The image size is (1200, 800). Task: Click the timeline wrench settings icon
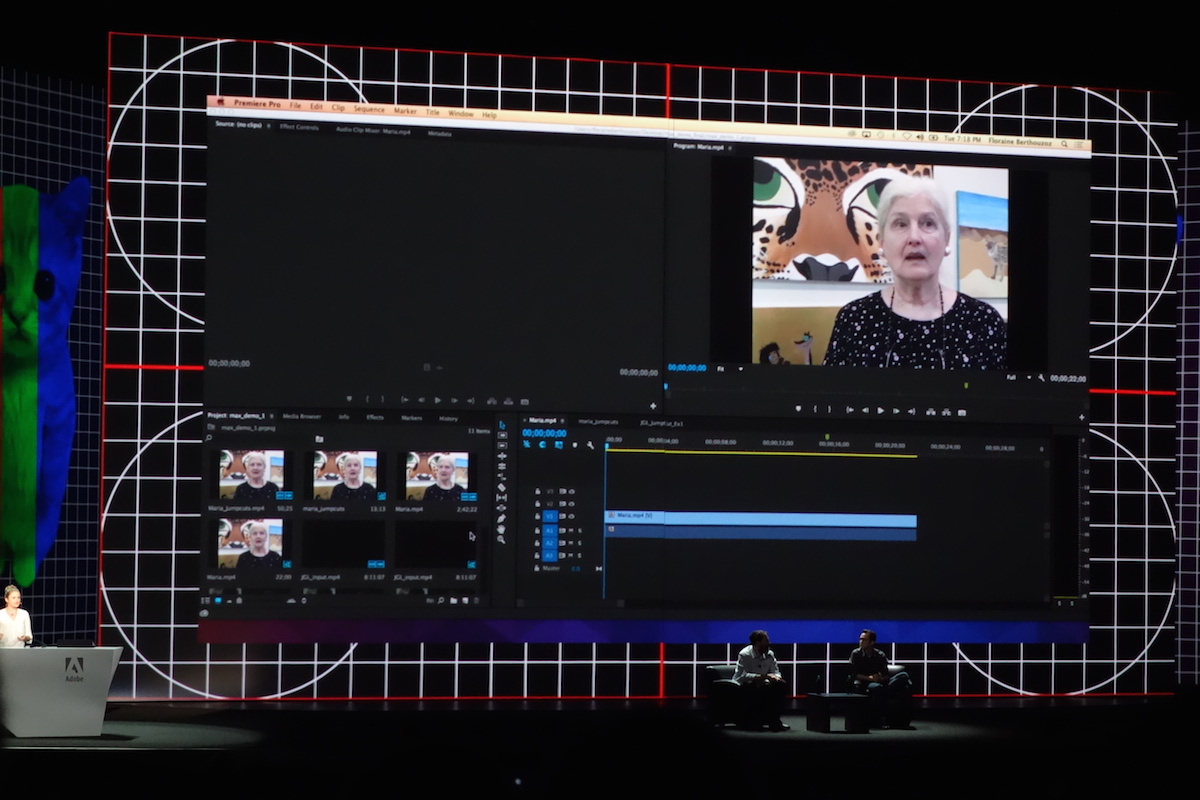(590, 445)
